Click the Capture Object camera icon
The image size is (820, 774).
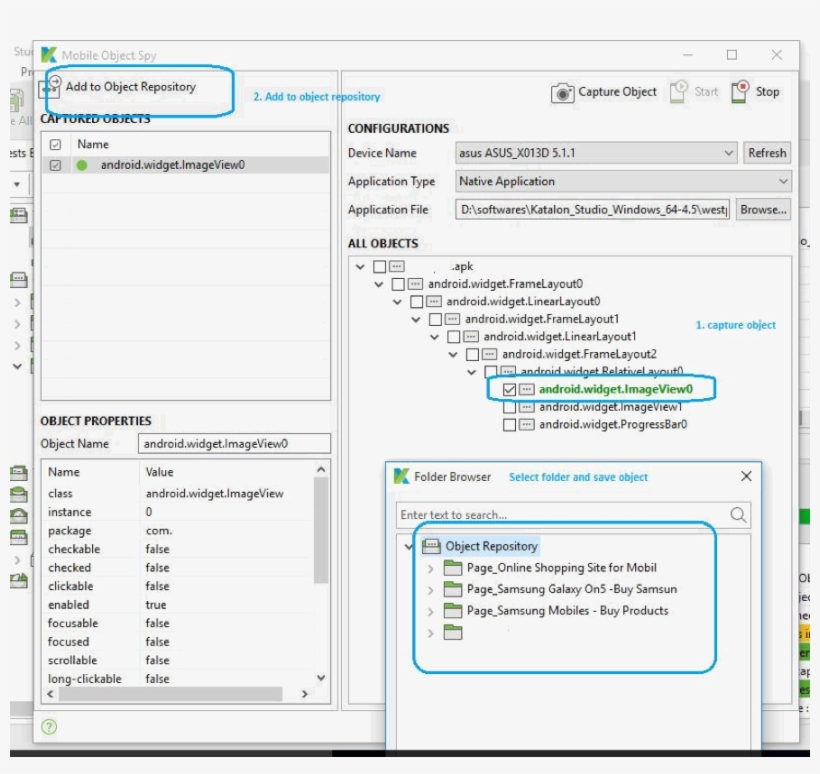pyautogui.click(x=563, y=93)
